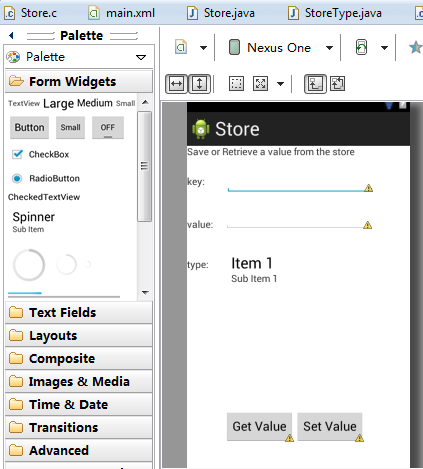Click the Android Store app icon
The width and height of the screenshot is (423, 469).
201,129
